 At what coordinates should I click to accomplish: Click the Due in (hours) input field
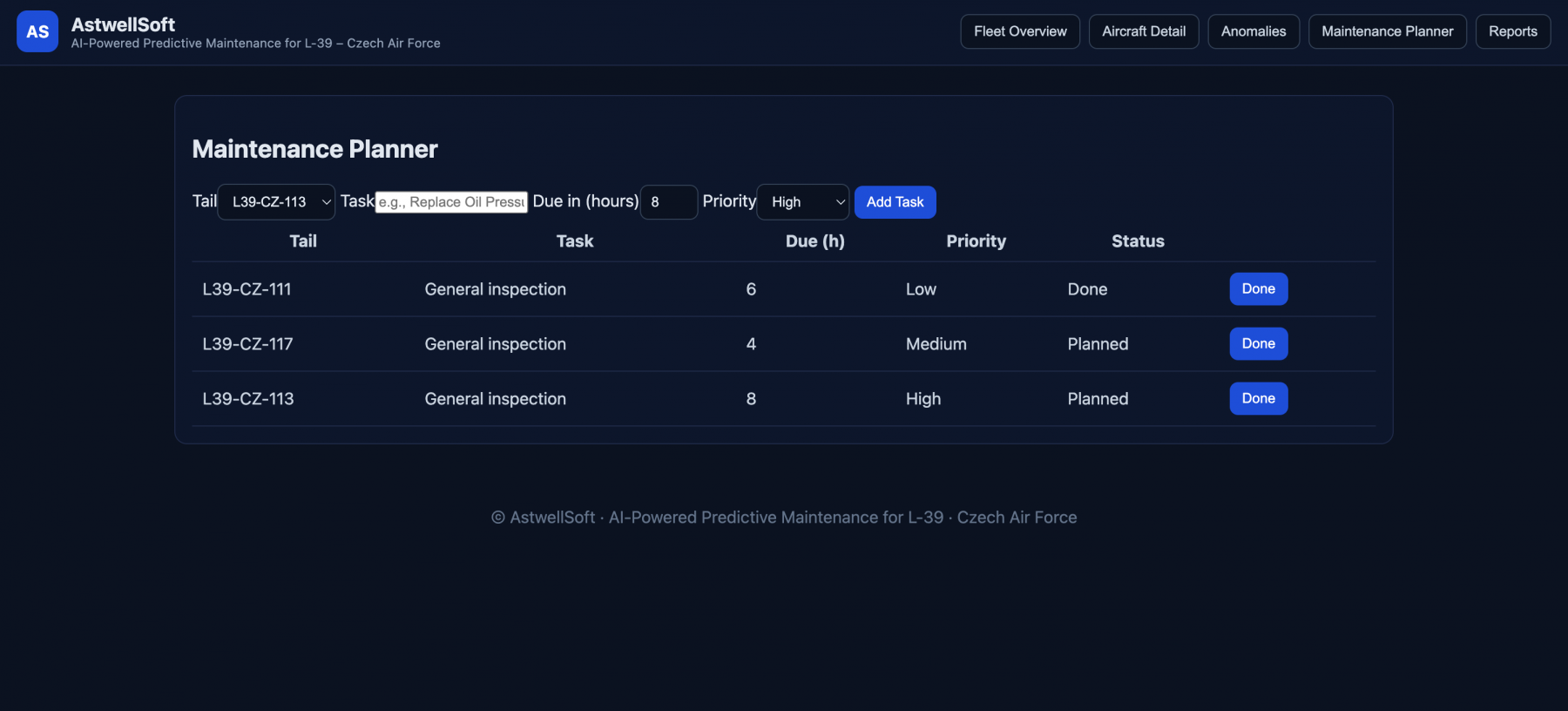point(668,202)
